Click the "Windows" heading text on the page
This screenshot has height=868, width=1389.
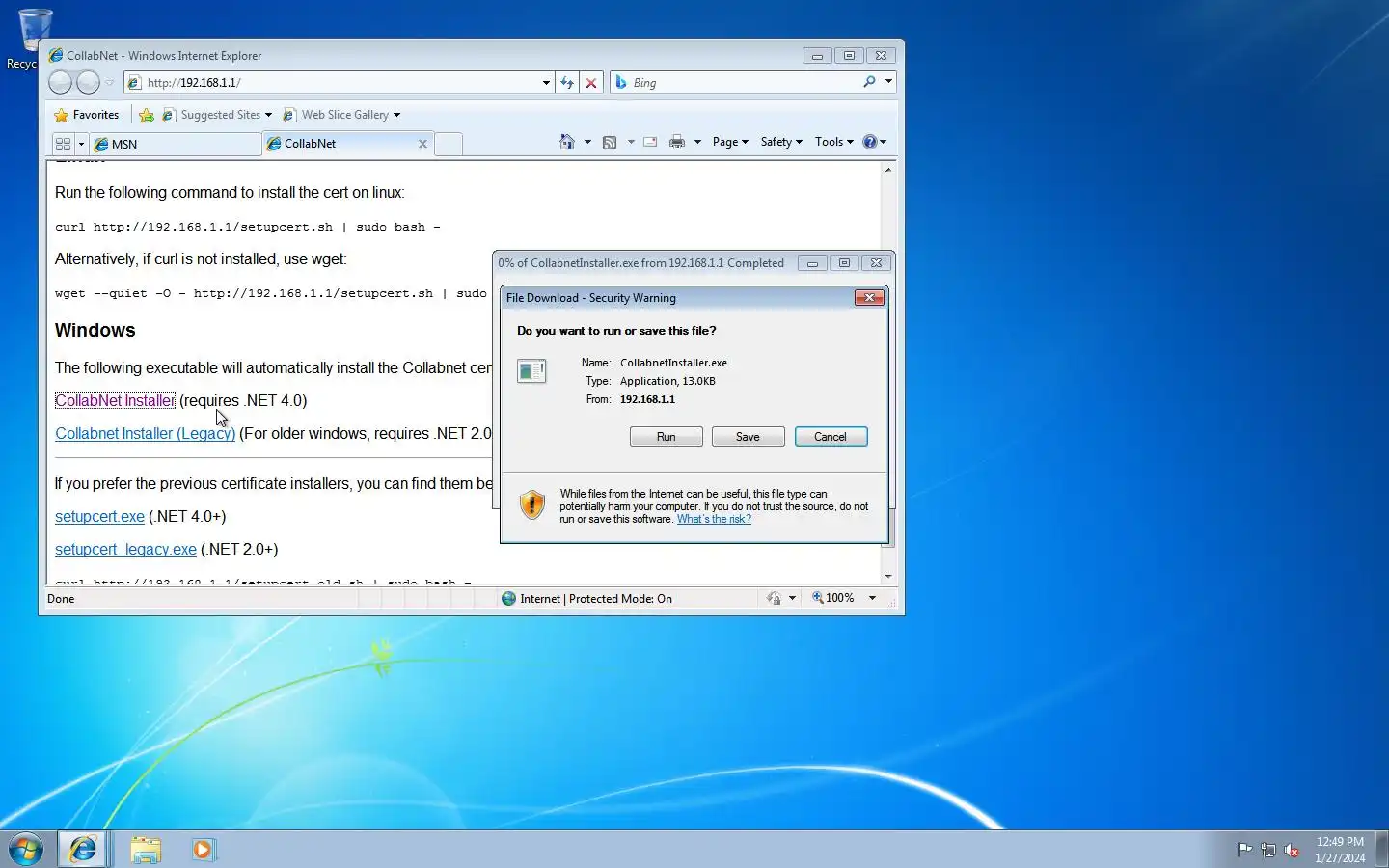point(95,331)
